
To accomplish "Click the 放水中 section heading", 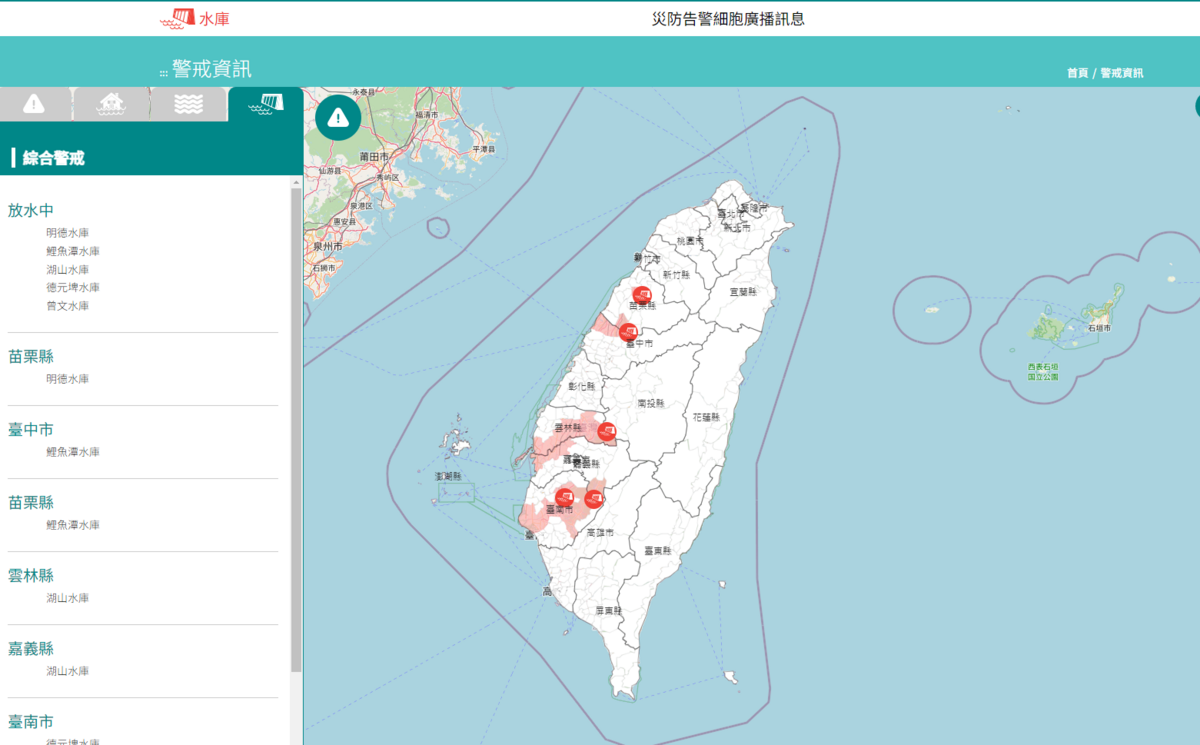I will (31, 210).
